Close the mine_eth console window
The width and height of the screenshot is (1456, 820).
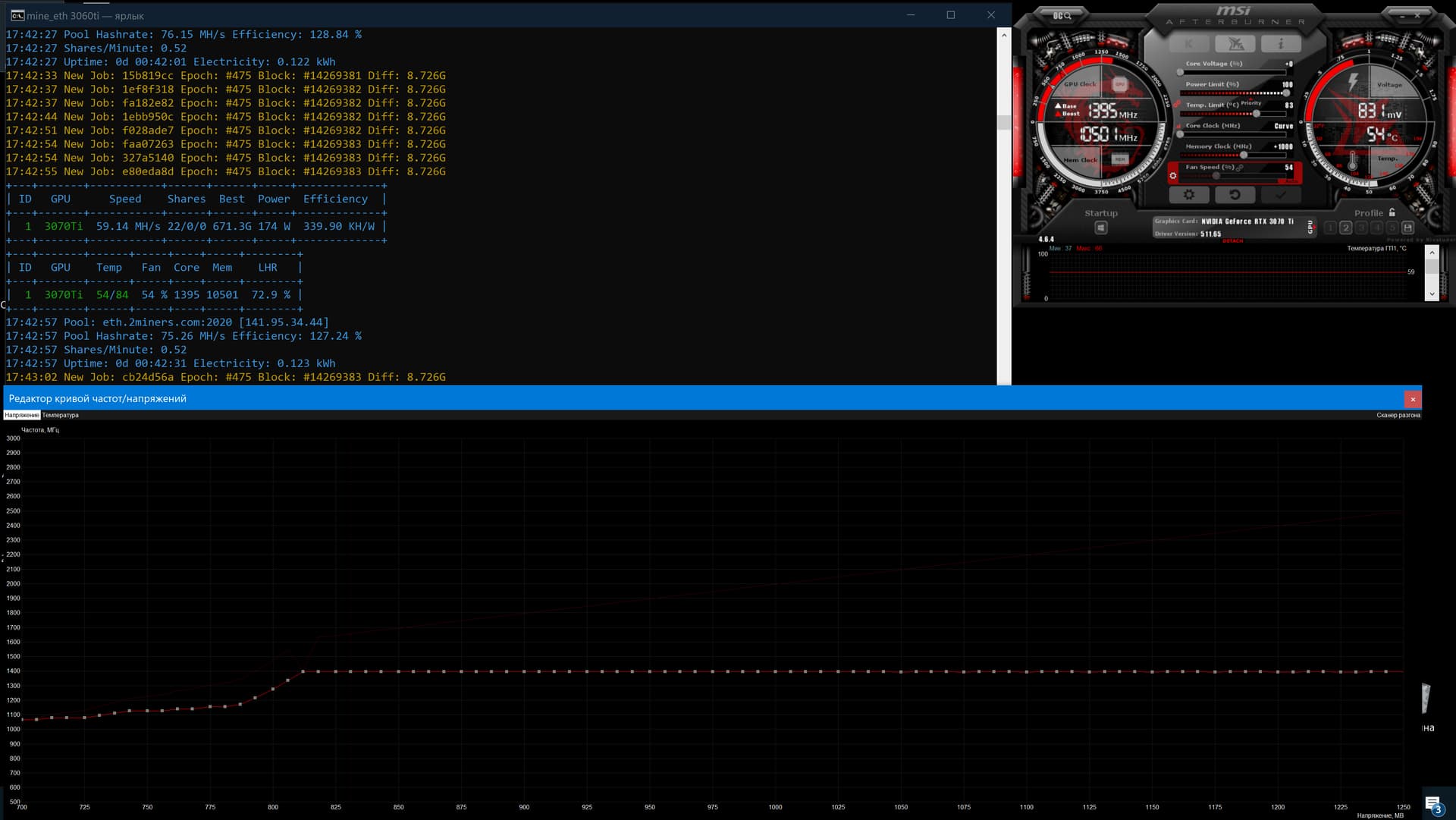pos(991,15)
